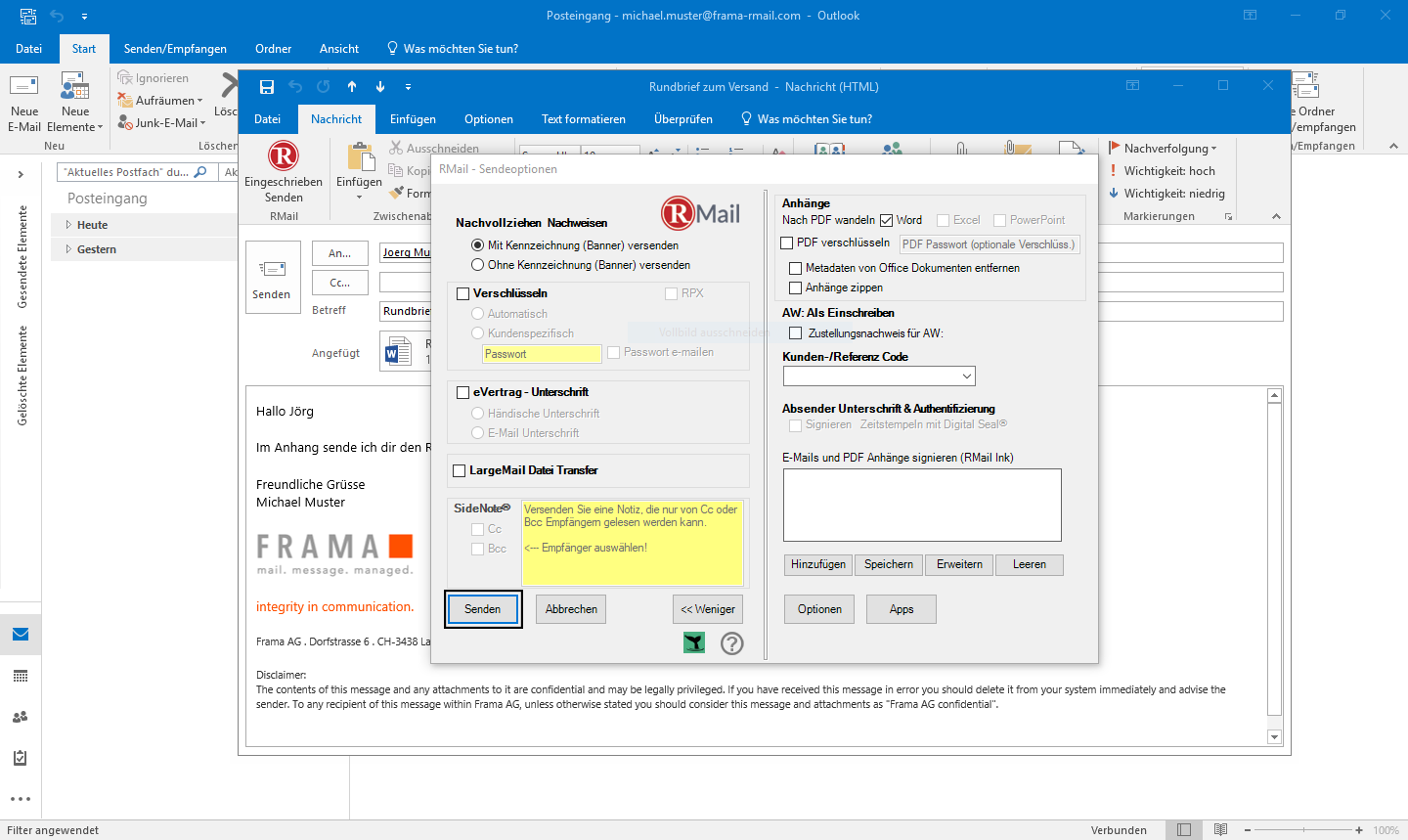Click the Ignorieren icon in Outlook ribbon

click(125, 78)
